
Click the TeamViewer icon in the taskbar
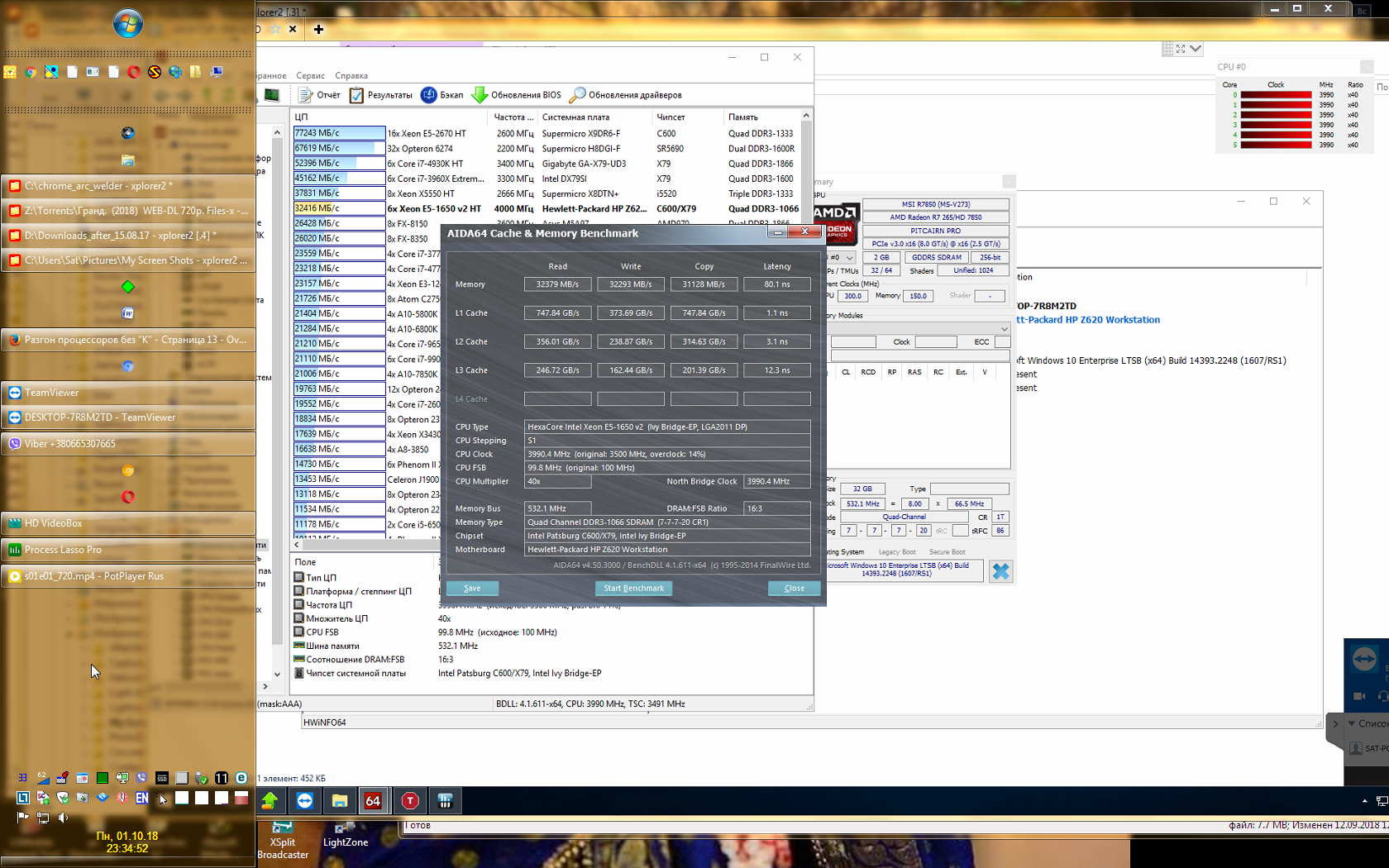click(305, 800)
